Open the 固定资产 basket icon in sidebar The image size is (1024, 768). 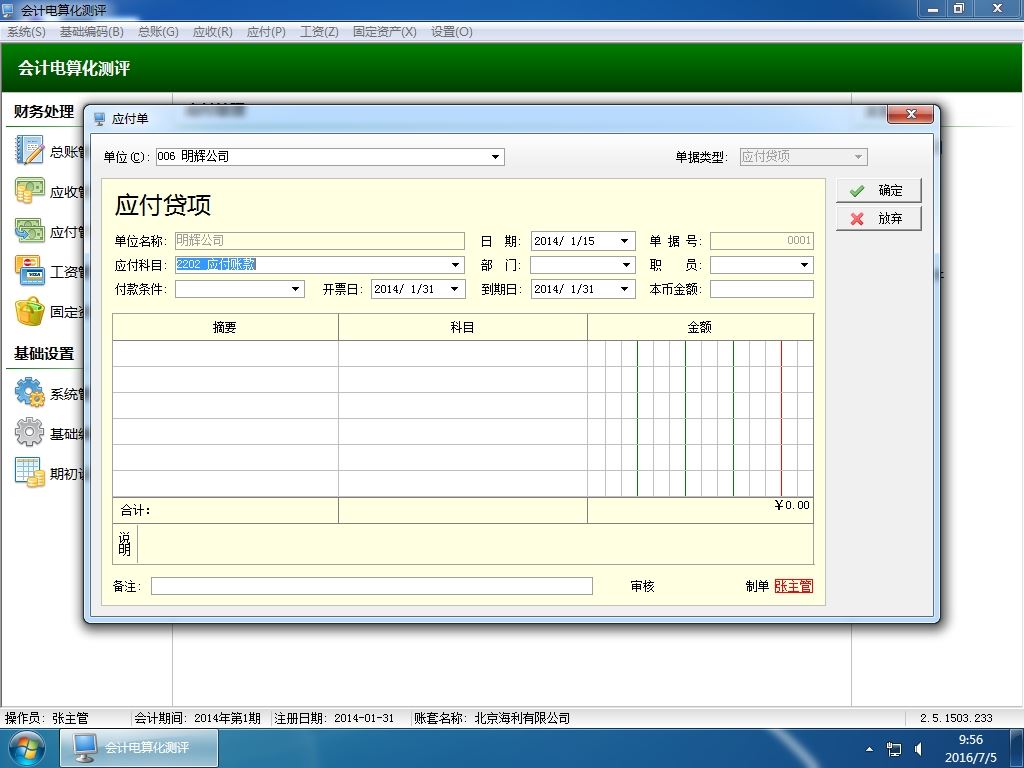pos(29,312)
